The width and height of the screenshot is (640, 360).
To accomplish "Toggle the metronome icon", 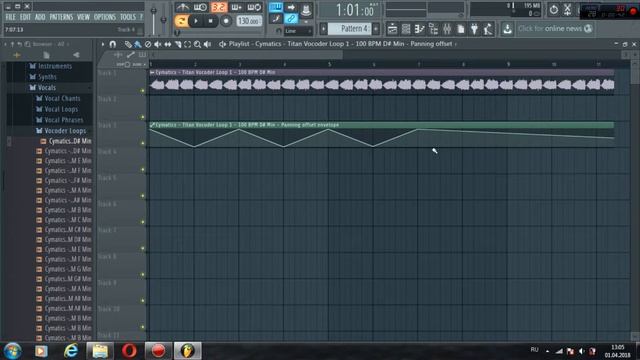I will [182, 7].
